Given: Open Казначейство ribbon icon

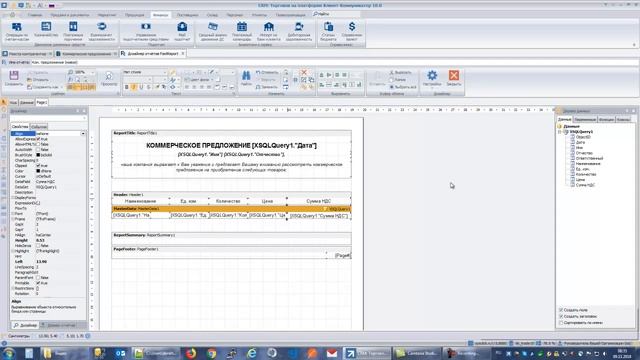Looking at the screenshot, I should click(x=46, y=27).
